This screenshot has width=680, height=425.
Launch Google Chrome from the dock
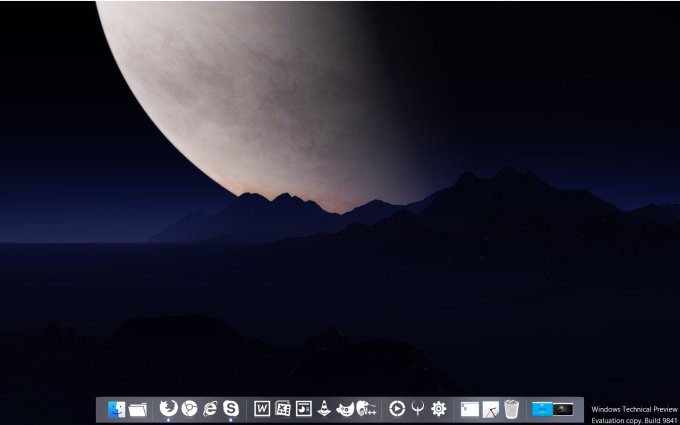189,408
